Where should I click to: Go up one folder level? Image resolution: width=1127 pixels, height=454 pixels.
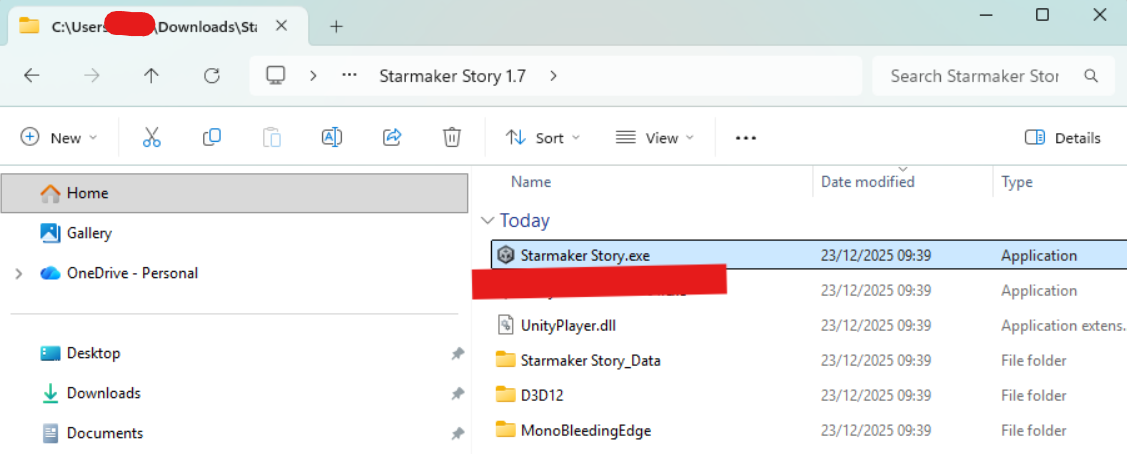click(151, 75)
